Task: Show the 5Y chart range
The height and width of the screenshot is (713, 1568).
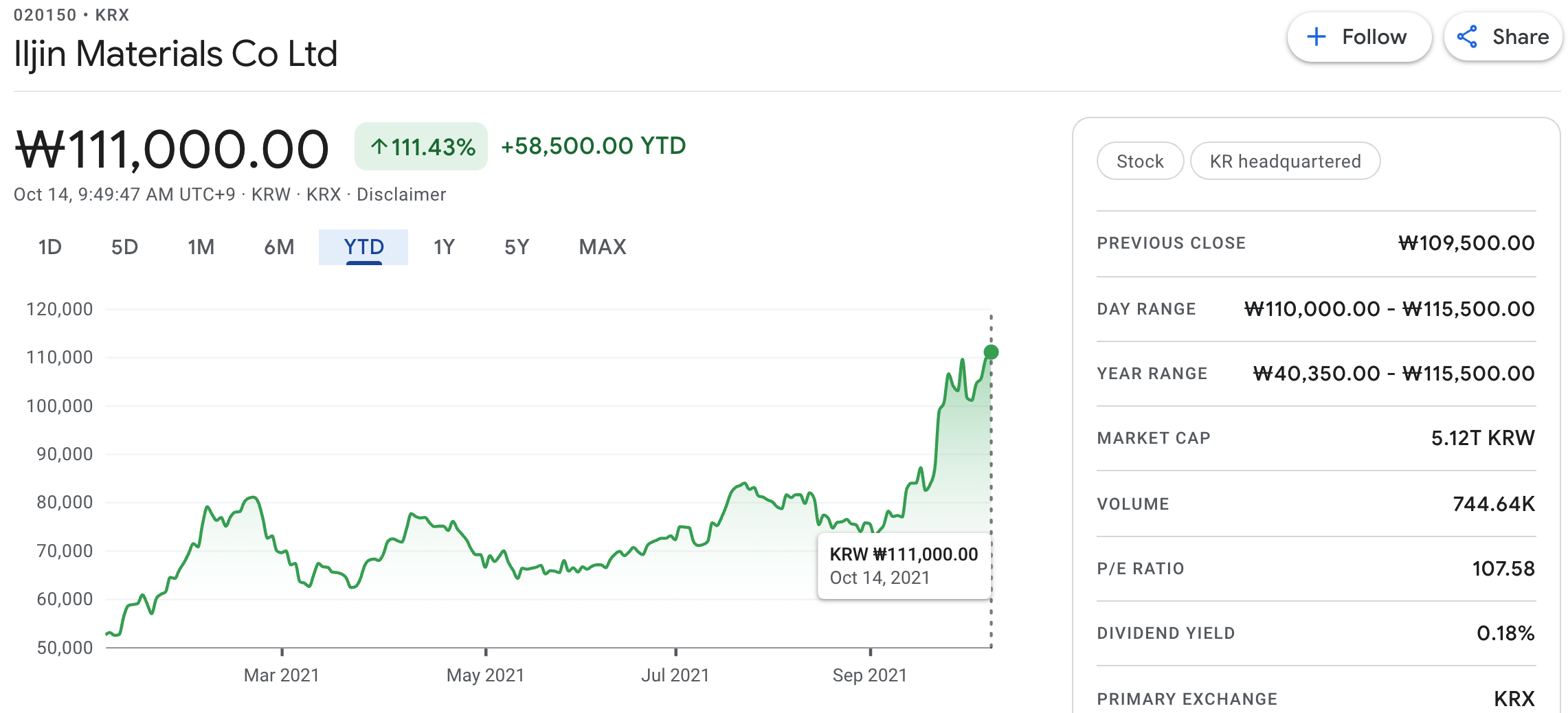Action: (517, 247)
